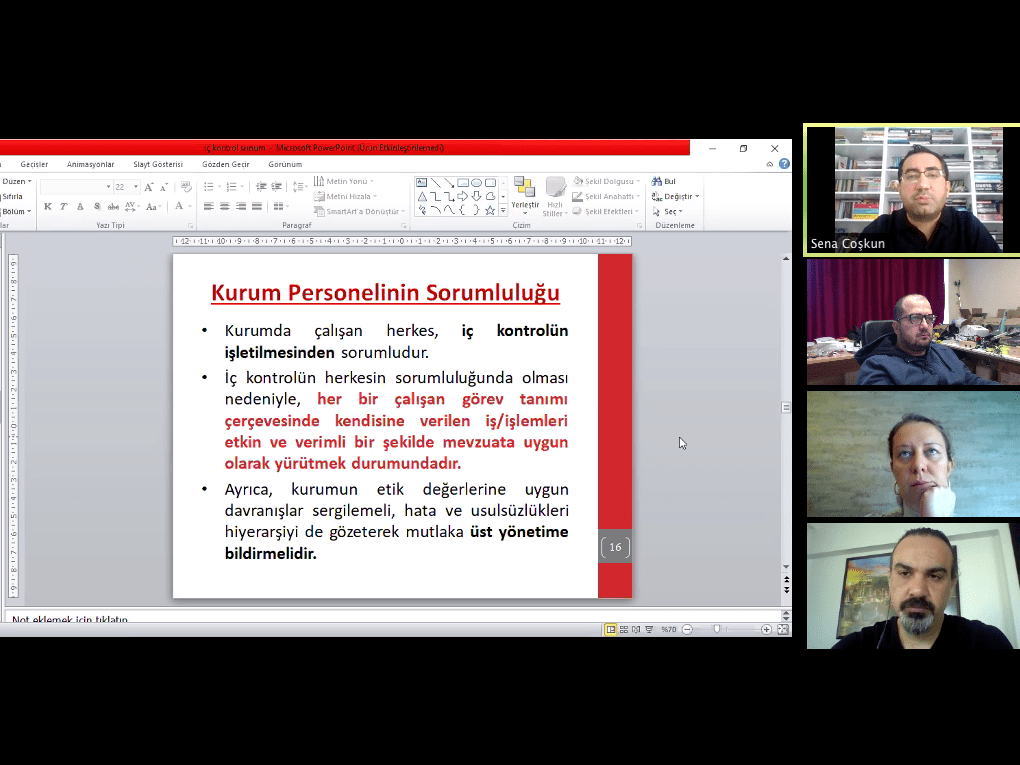Screen dimensions: 1020x765
Task: Switch to Normal view in status bar
Action: pyautogui.click(x=610, y=629)
